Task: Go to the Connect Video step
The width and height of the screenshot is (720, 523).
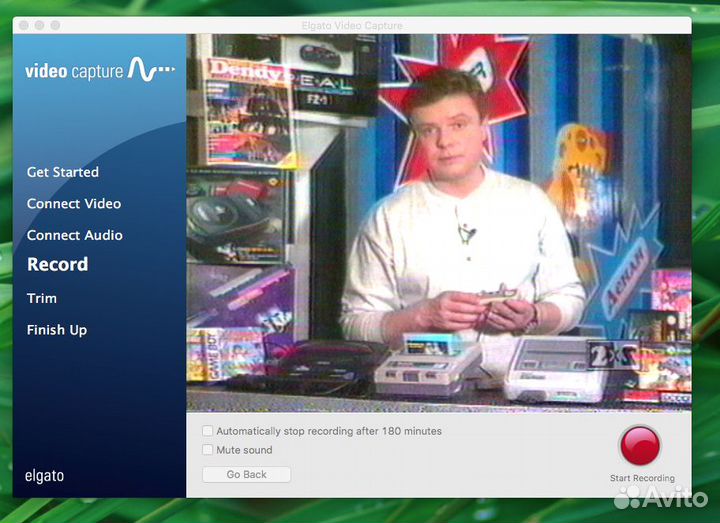Action: click(x=73, y=203)
